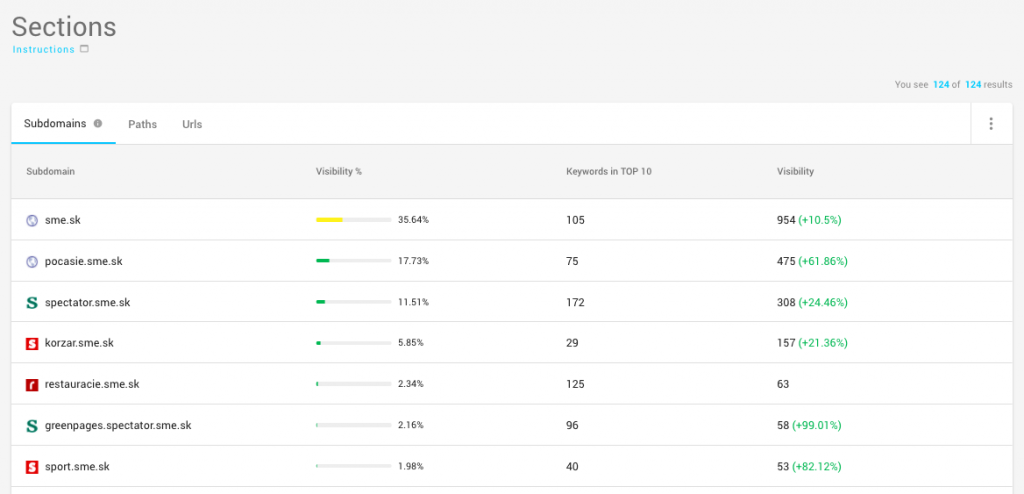1024x494 pixels.
Task: Click the globe icon for pocasie.sme.sk
Action: [32, 261]
